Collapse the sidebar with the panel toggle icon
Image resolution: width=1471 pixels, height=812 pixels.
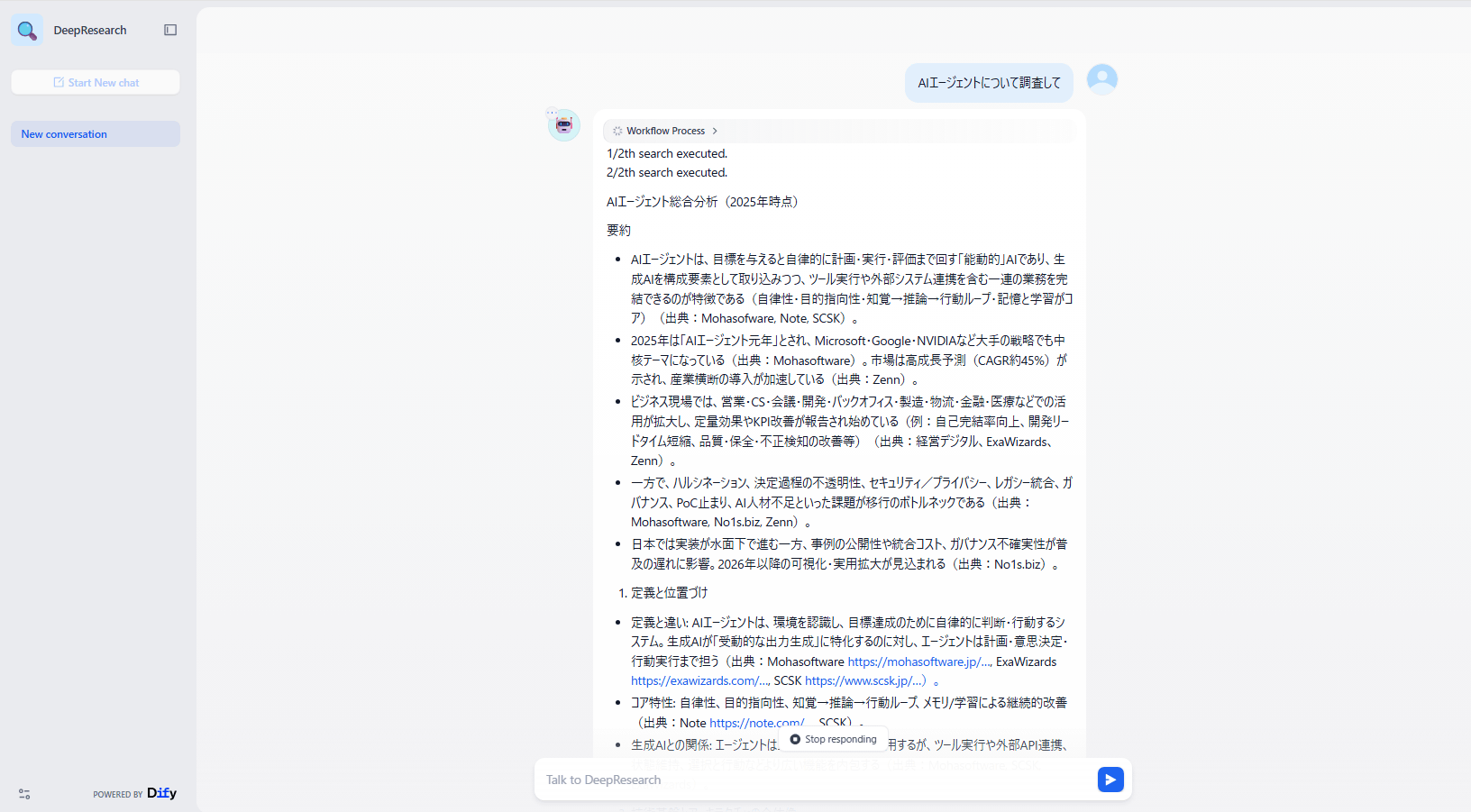coord(170,31)
